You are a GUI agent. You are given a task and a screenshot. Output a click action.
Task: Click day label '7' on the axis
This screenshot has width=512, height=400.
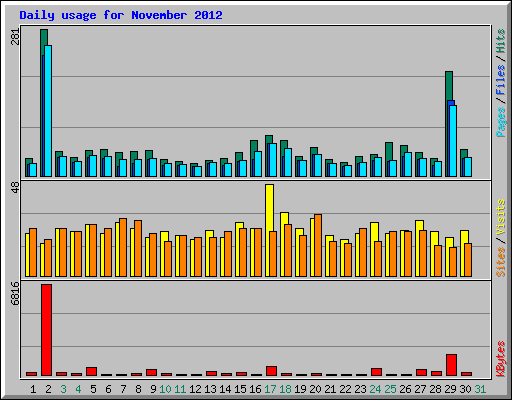(123, 389)
